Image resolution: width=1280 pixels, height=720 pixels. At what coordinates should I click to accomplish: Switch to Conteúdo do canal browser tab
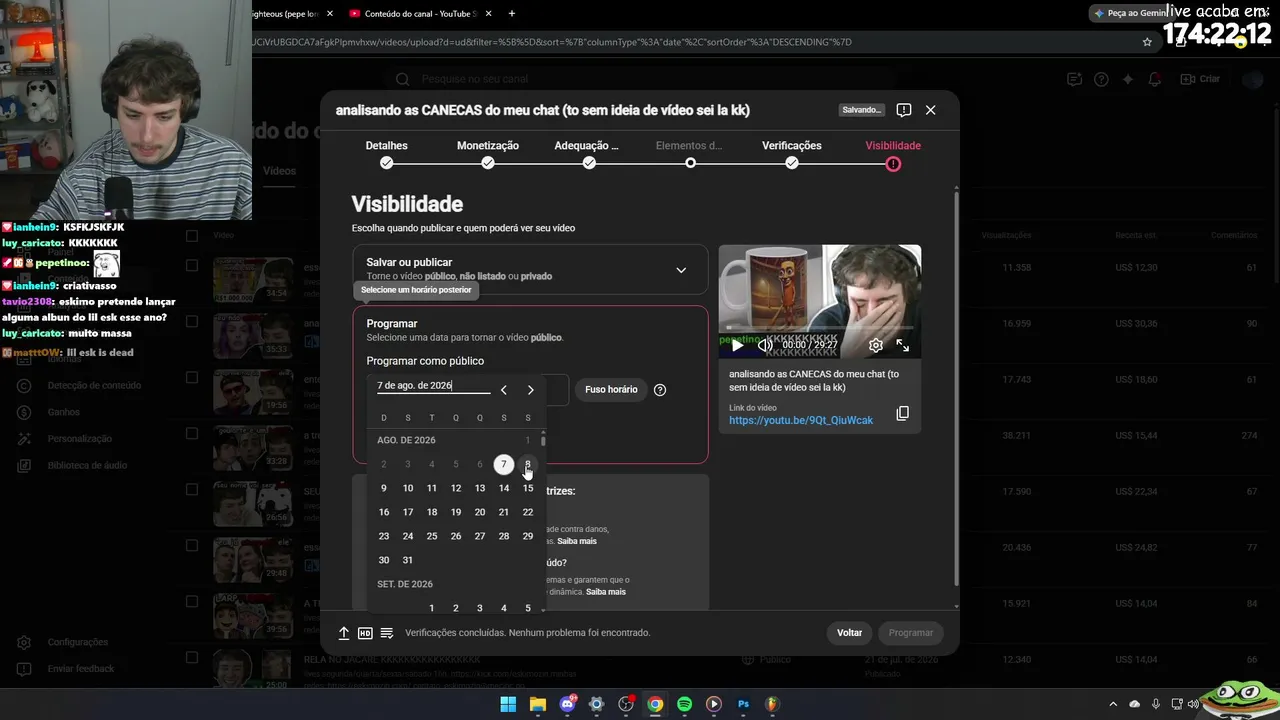pos(418,13)
